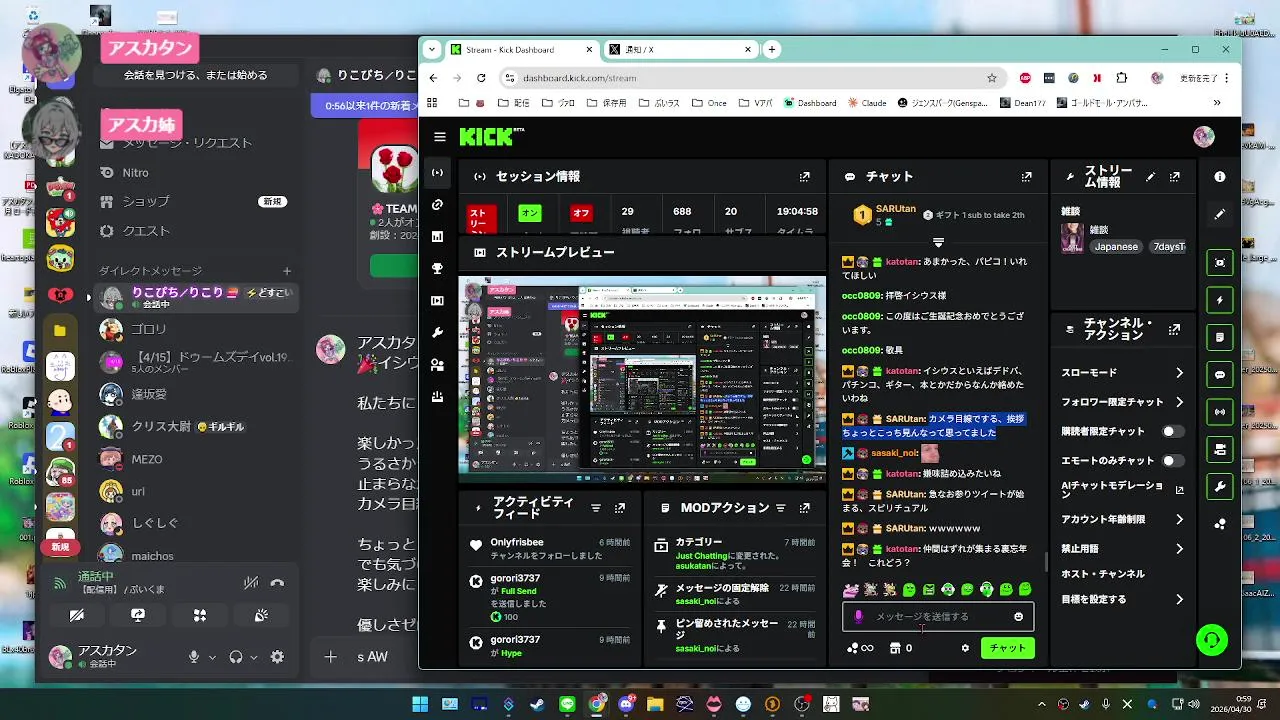This screenshot has height=720, width=1280.
Task: Open a new Chrome tab
Action: [772, 49]
